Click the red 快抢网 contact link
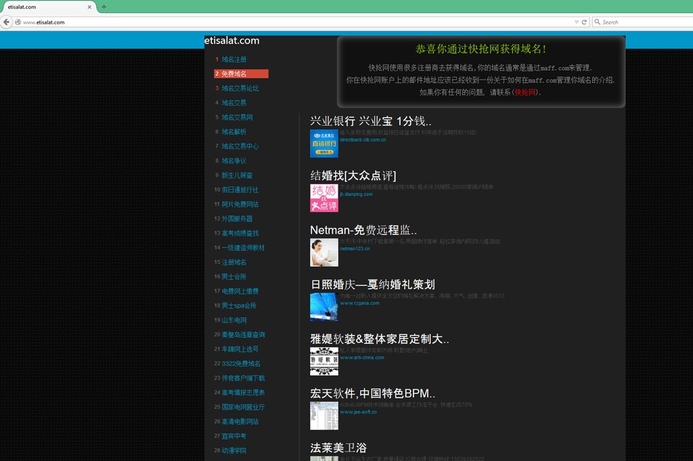 tap(525, 92)
